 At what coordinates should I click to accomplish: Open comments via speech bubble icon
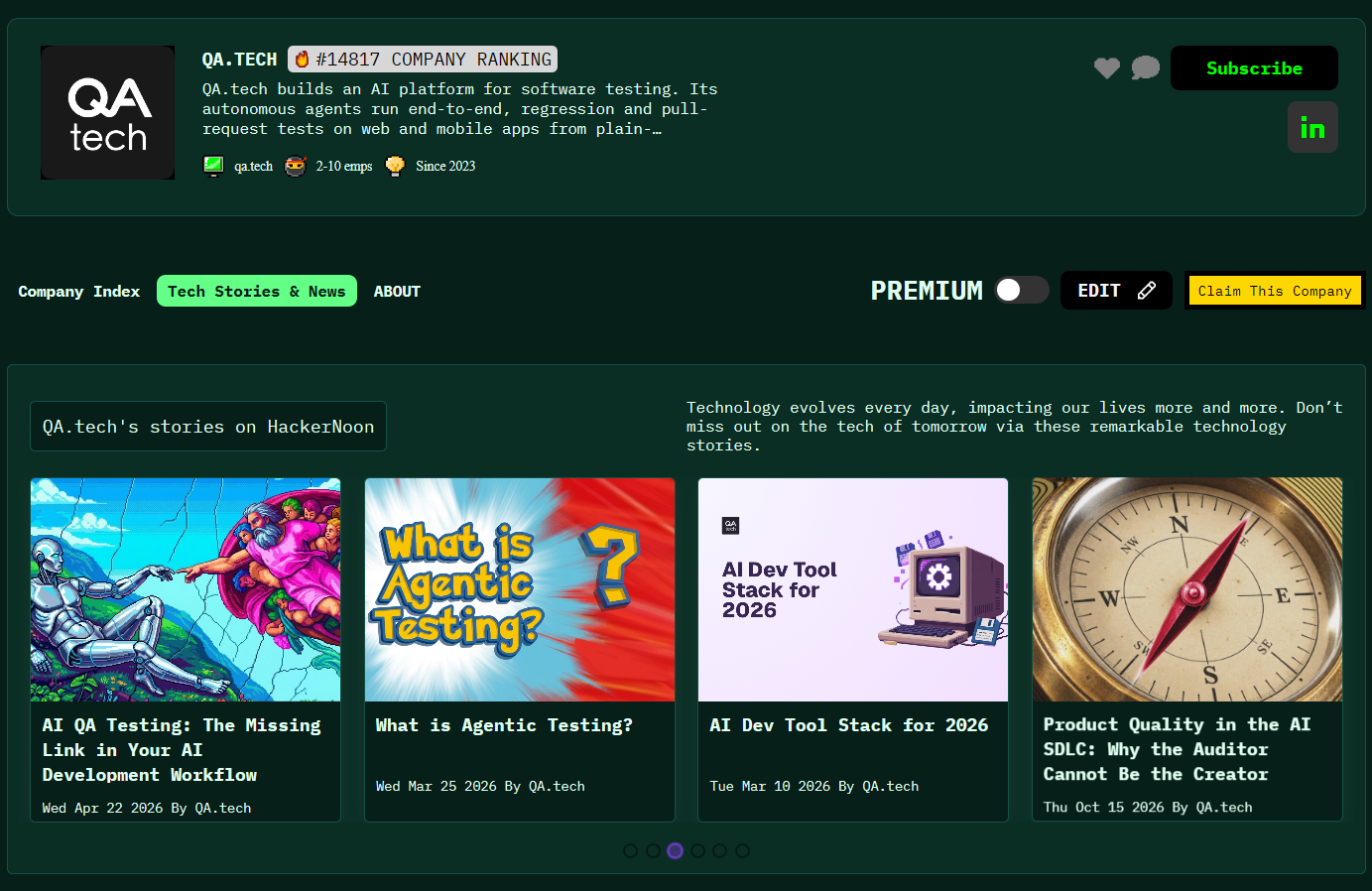pyautogui.click(x=1146, y=67)
